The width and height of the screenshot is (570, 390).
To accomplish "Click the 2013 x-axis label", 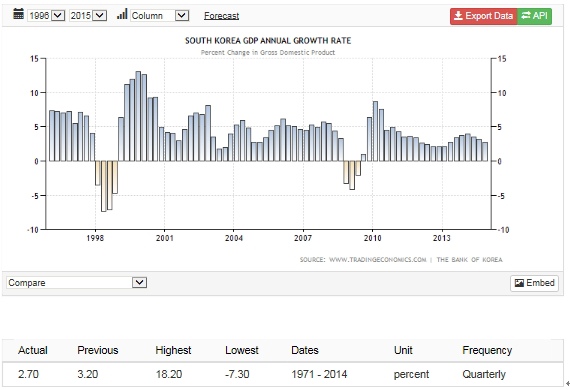I will point(442,238).
